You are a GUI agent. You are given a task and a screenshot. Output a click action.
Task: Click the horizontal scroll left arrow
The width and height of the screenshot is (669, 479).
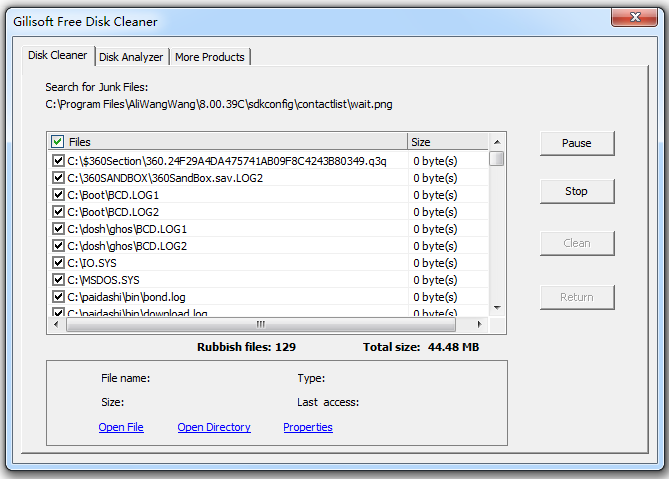tap(56, 325)
